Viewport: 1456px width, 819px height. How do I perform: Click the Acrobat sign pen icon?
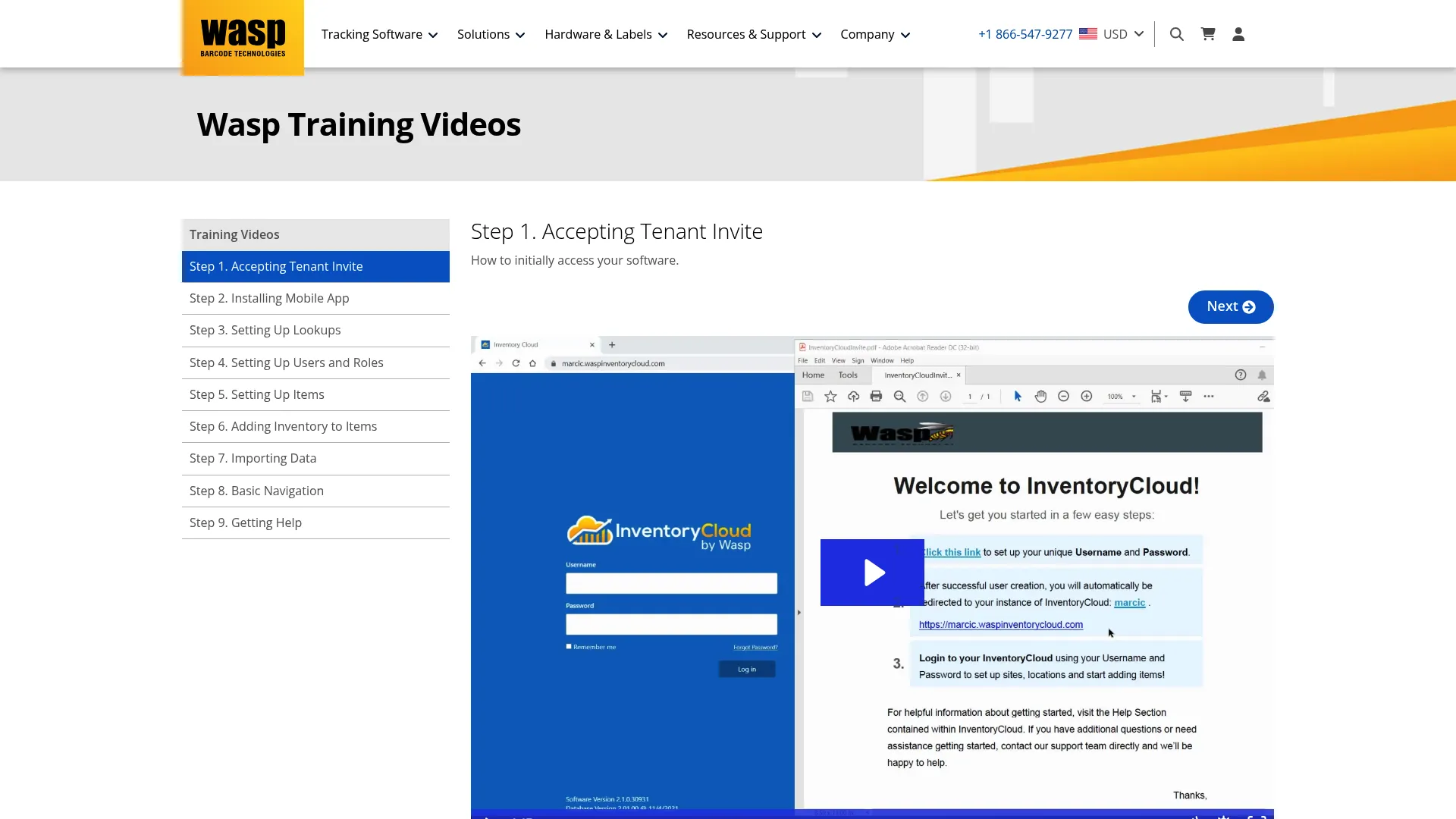(1263, 396)
